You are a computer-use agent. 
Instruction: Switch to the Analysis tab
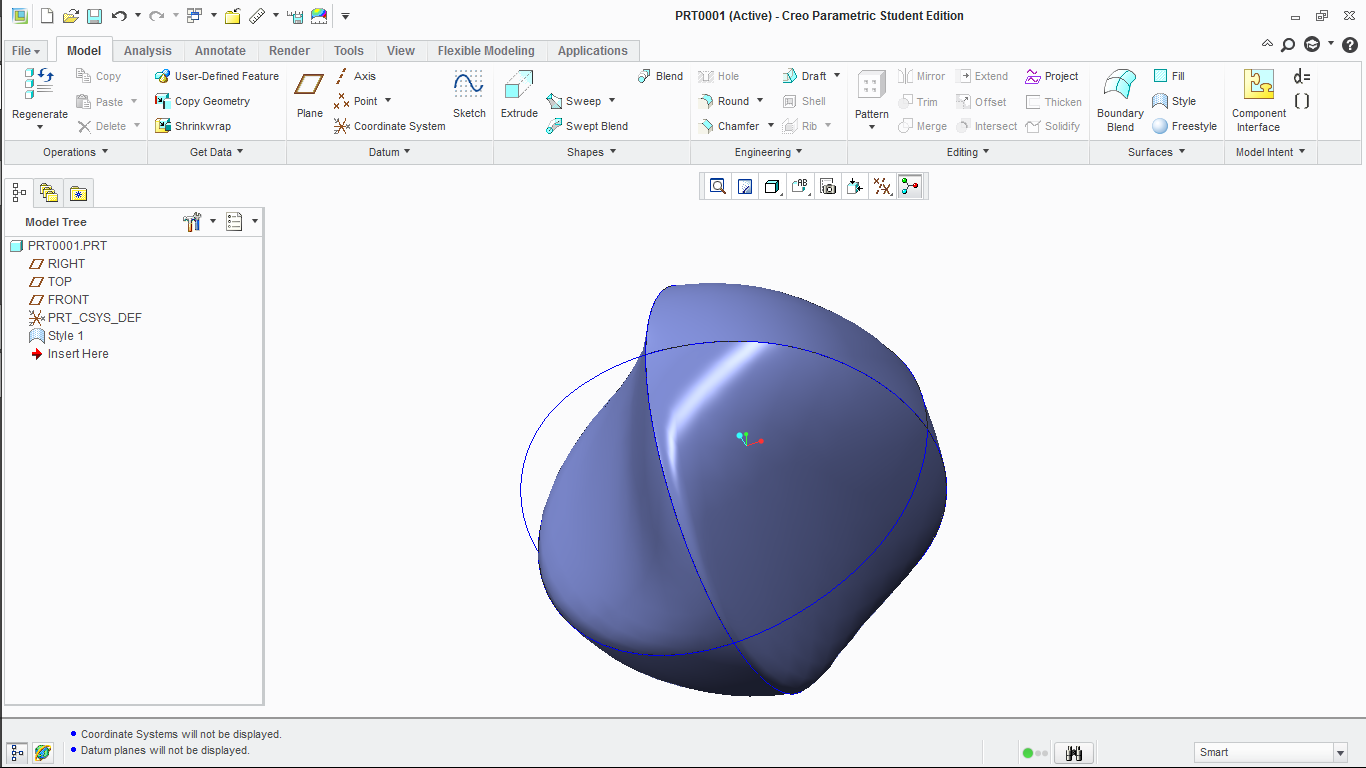148,51
